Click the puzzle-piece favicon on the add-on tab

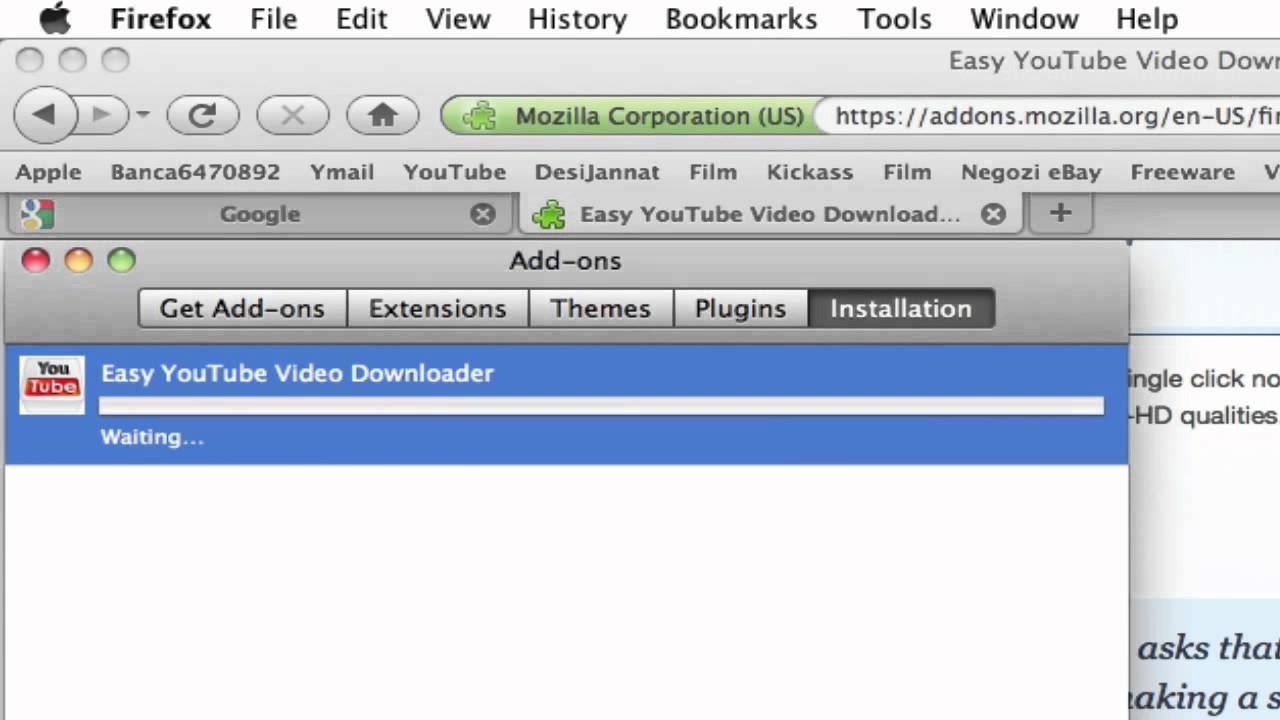(548, 214)
